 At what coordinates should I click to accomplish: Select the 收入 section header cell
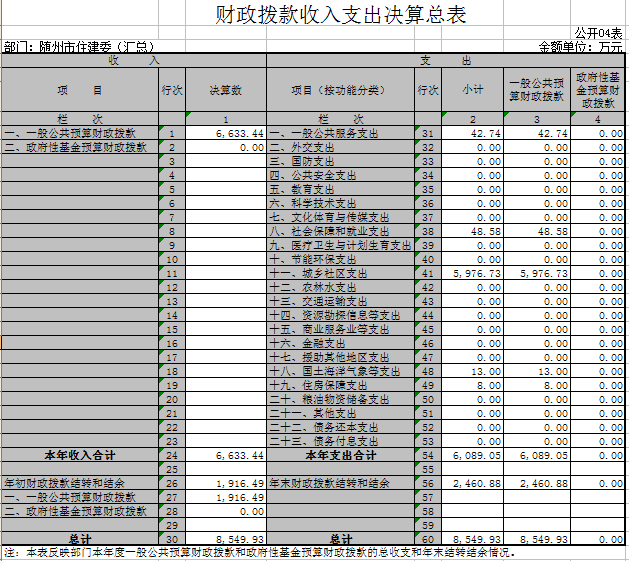tap(134, 61)
